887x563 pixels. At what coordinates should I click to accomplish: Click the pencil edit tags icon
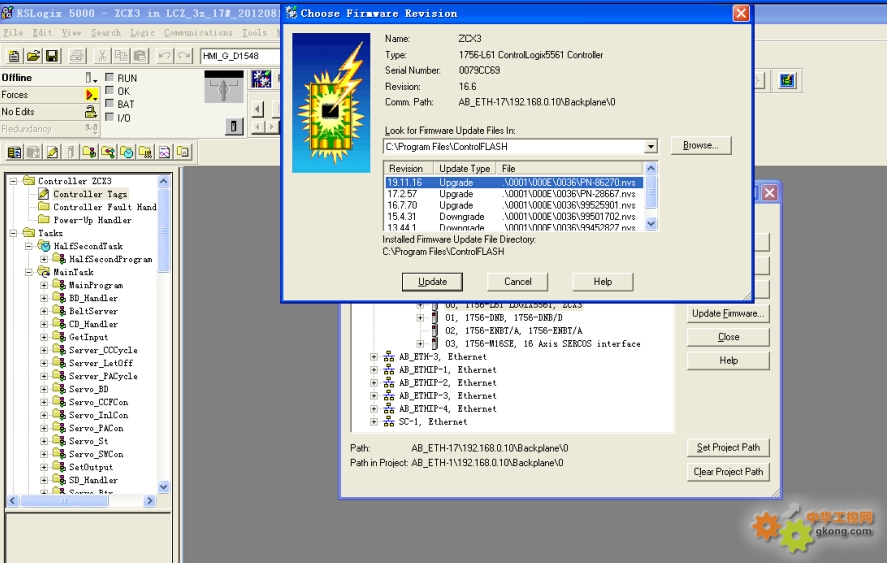click(52, 152)
